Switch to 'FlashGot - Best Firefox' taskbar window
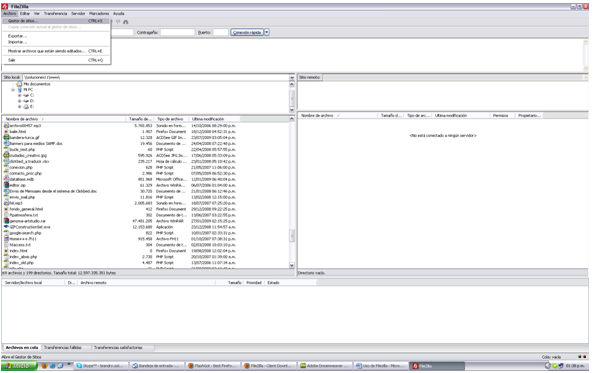This screenshot has height=373, width=600. click(x=213, y=366)
